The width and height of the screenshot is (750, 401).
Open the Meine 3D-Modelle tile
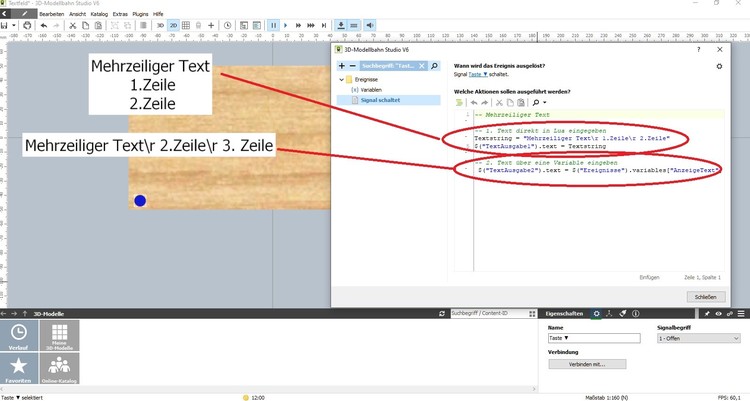59,336
